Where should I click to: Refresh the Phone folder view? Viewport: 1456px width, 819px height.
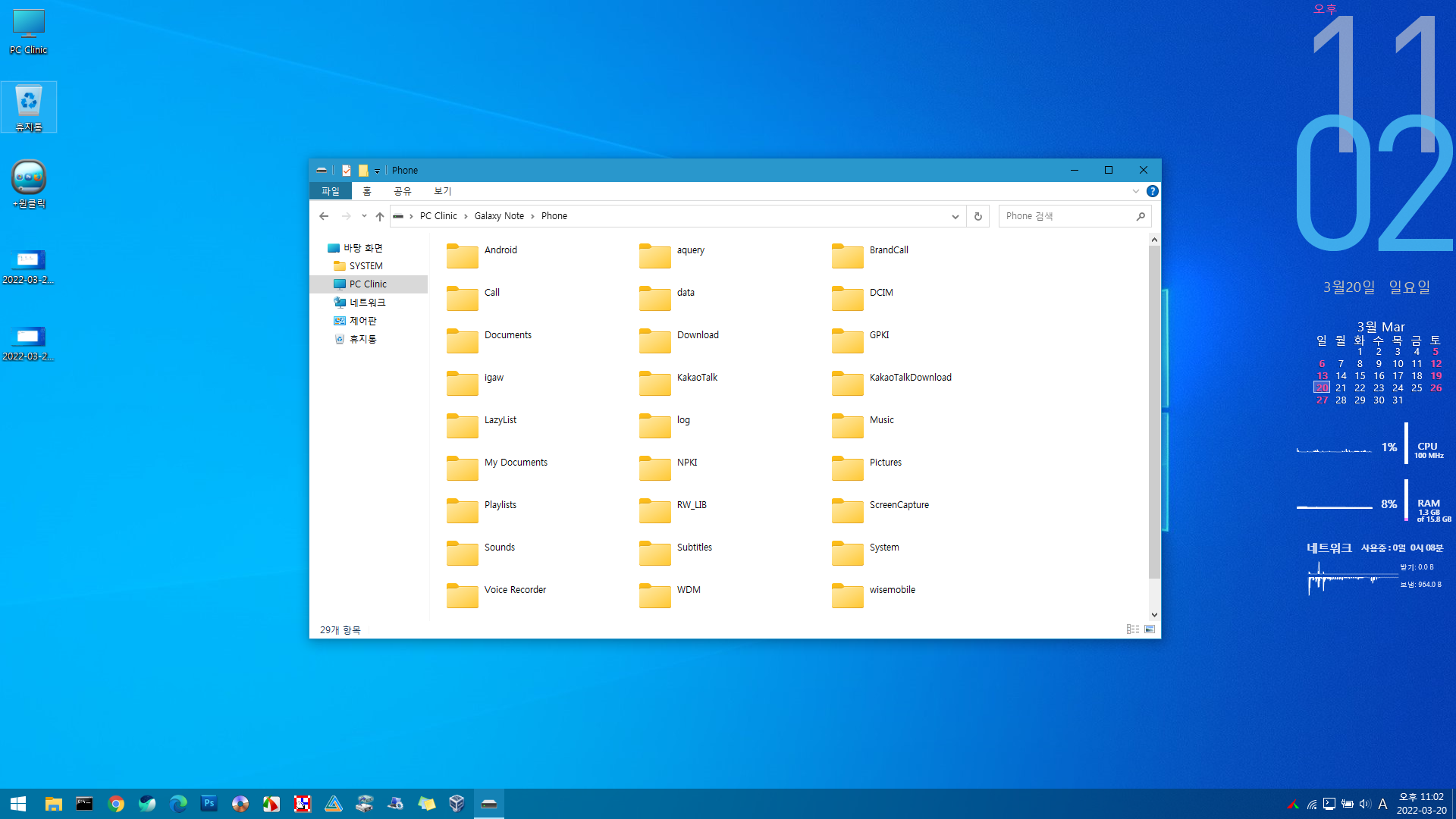click(x=978, y=216)
